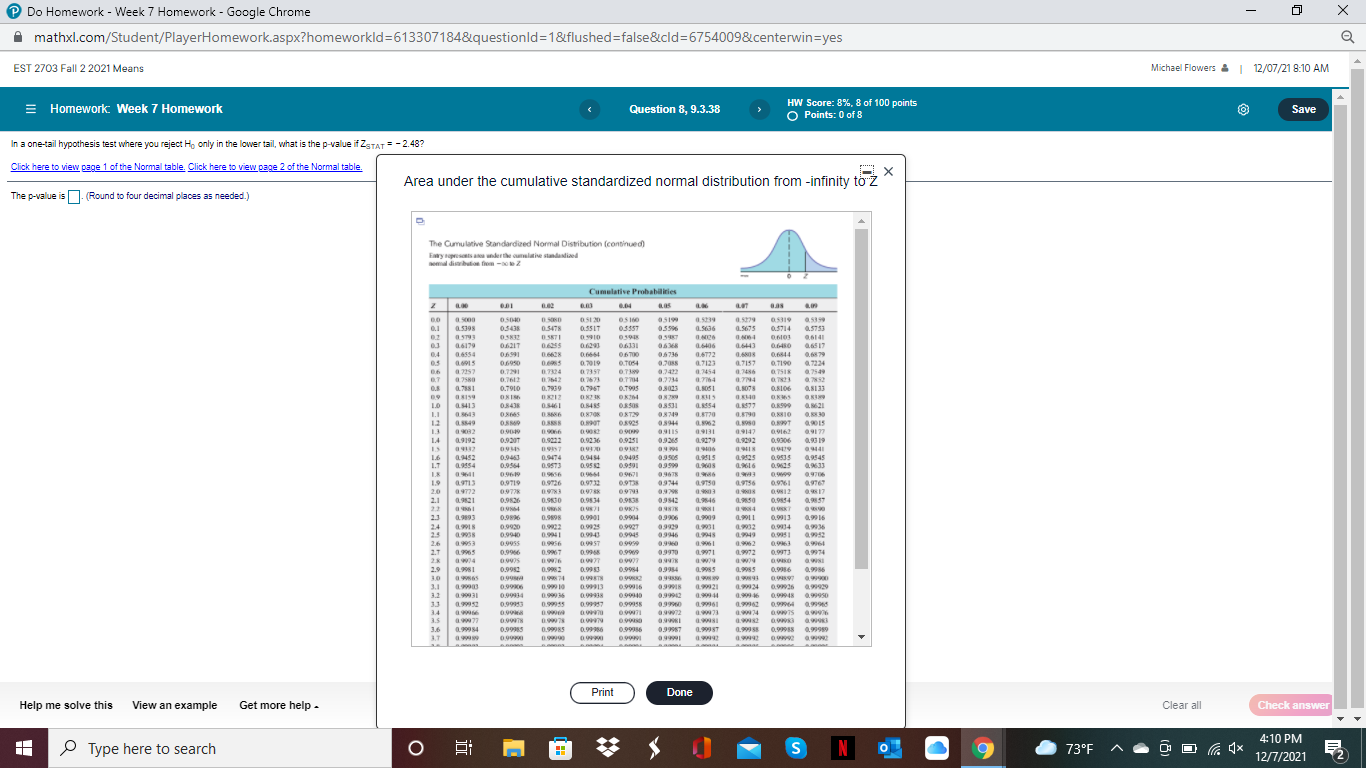This screenshot has height=768, width=1366.
Task: Open Microsoft Store from the taskbar
Action: coord(560,748)
